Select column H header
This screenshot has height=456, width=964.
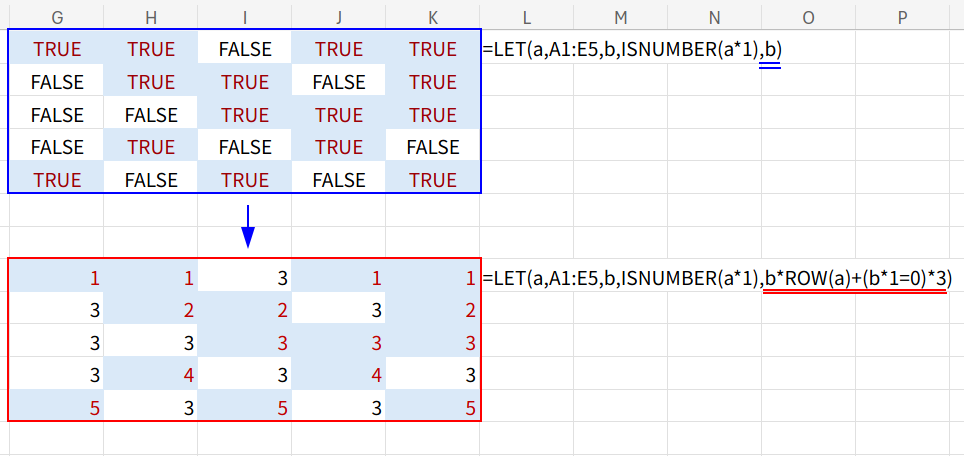(x=151, y=15)
